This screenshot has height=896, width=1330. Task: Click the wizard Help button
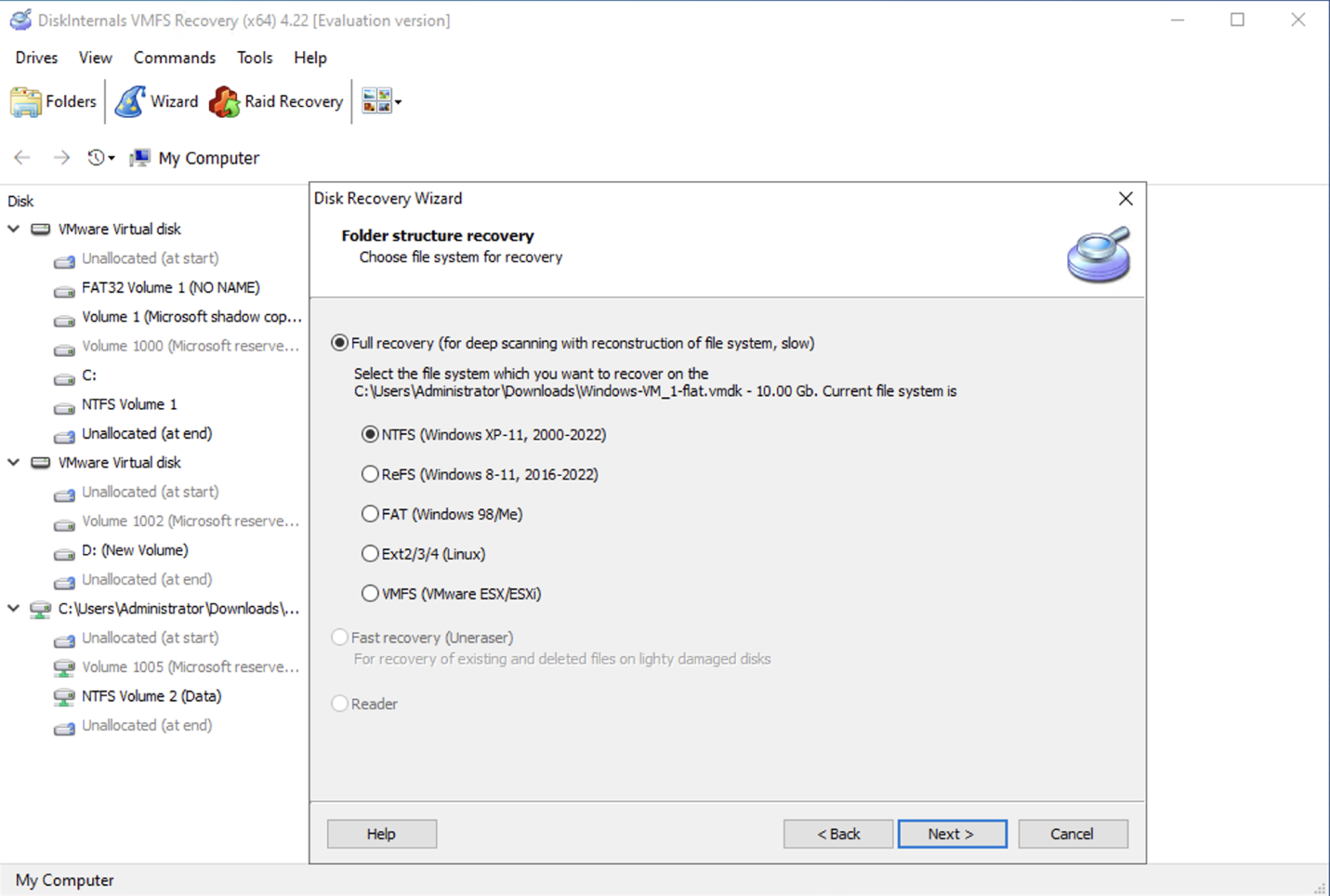click(381, 834)
